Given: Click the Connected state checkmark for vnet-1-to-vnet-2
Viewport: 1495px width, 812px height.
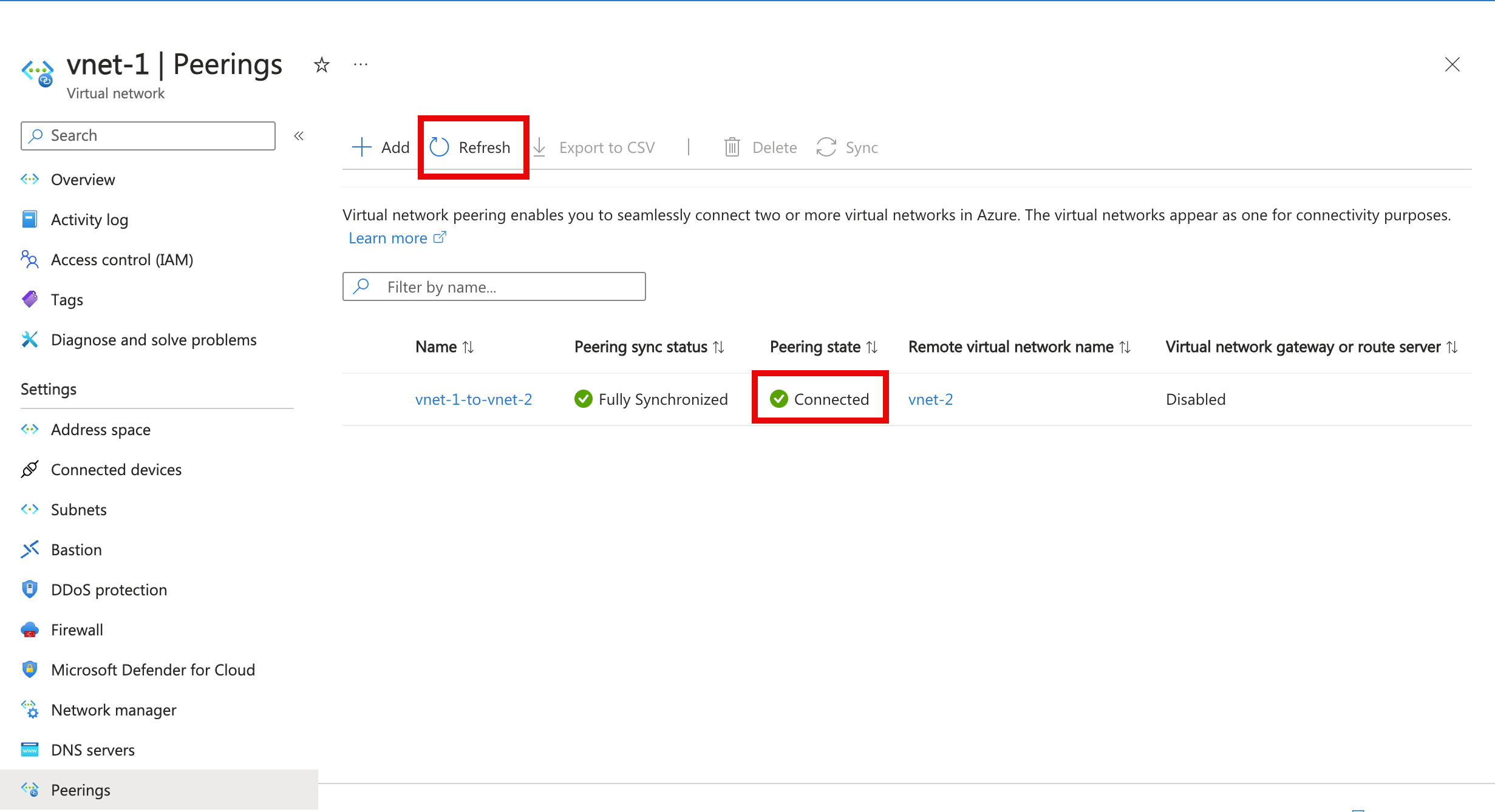Looking at the screenshot, I should 779,398.
